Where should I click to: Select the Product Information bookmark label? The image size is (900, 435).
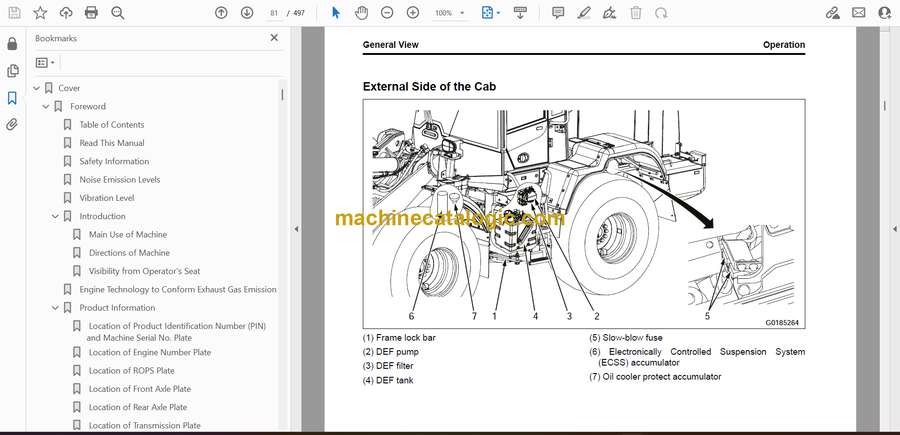[117, 308]
